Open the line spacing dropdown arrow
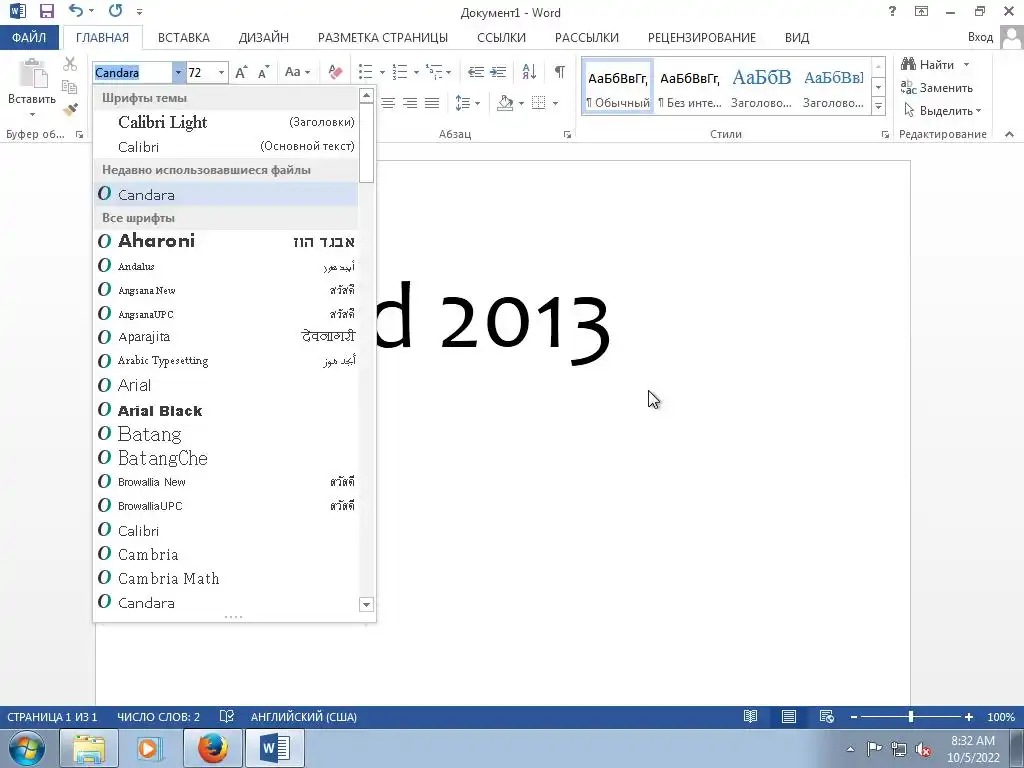 point(477,103)
